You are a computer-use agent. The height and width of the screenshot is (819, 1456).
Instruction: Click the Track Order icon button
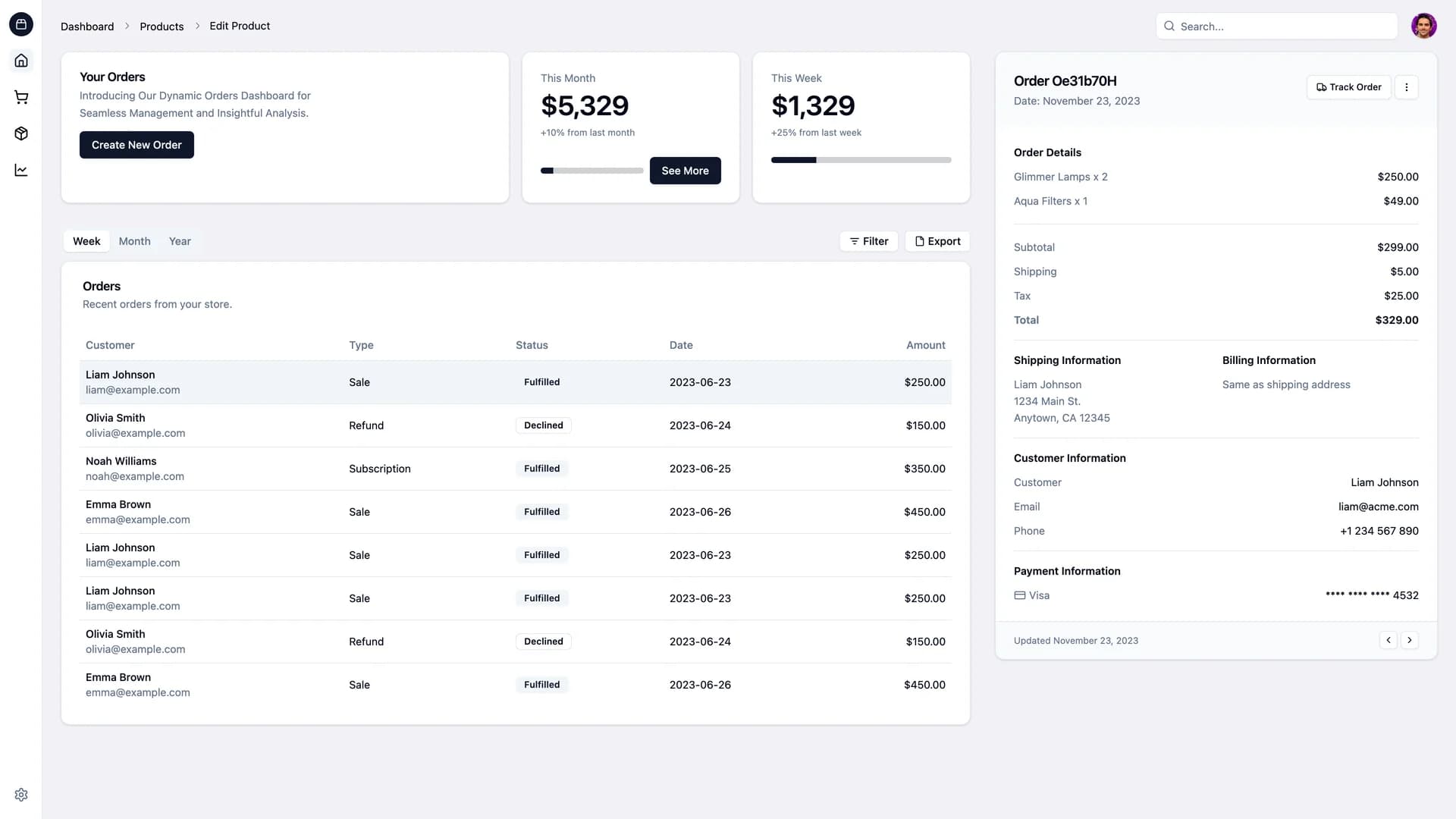tap(1321, 86)
